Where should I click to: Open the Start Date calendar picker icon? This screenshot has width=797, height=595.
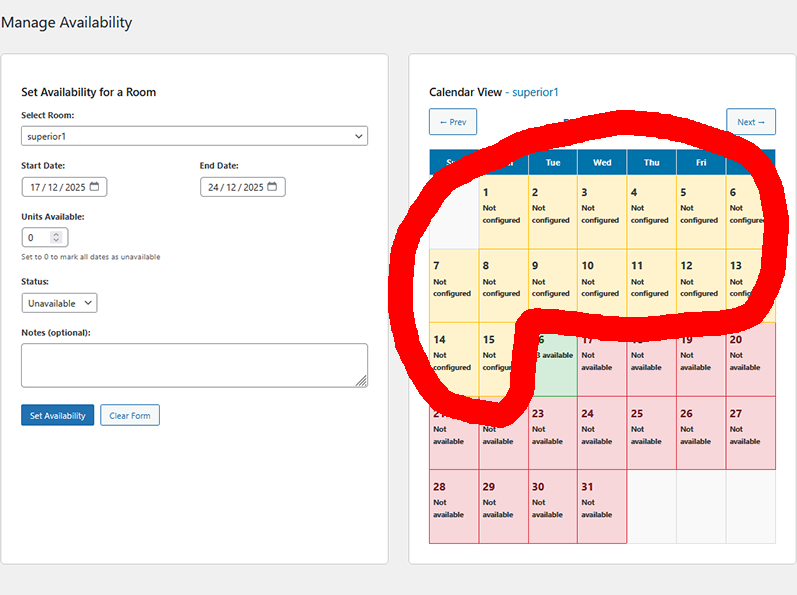[95, 186]
